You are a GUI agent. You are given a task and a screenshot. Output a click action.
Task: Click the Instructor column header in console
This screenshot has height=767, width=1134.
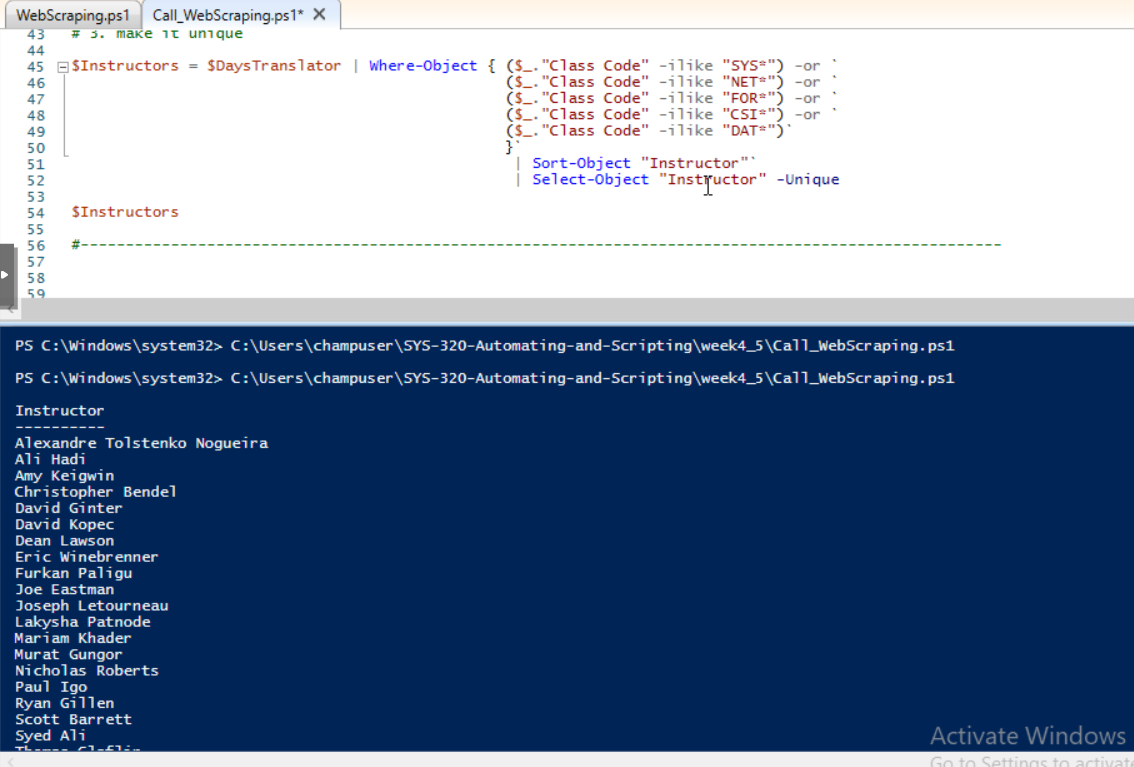pyautogui.click(x=59, y=411)
